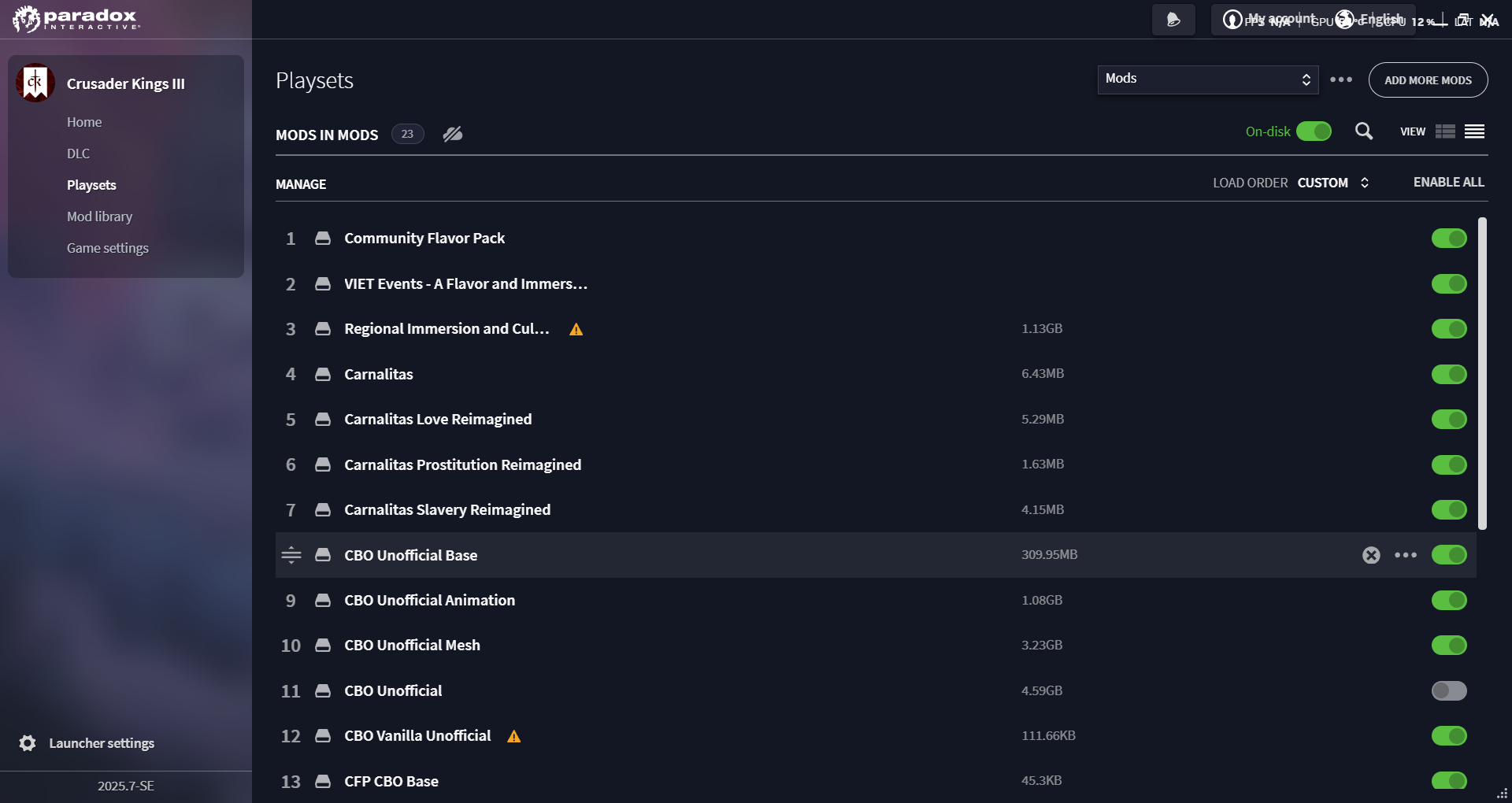Switch to the detailed list view icon

(1445, 131)
